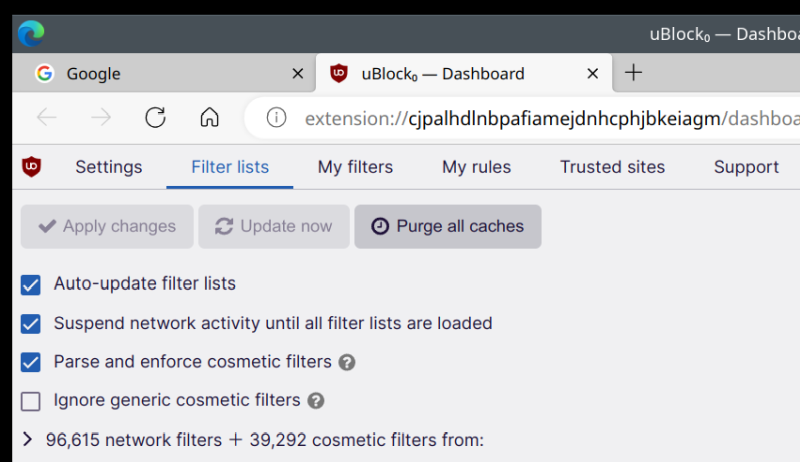The height and width of the screenshot is (462, 800).
Task: Click the uBlock Origin shield logo in dashboard
Action: point(32,167)
